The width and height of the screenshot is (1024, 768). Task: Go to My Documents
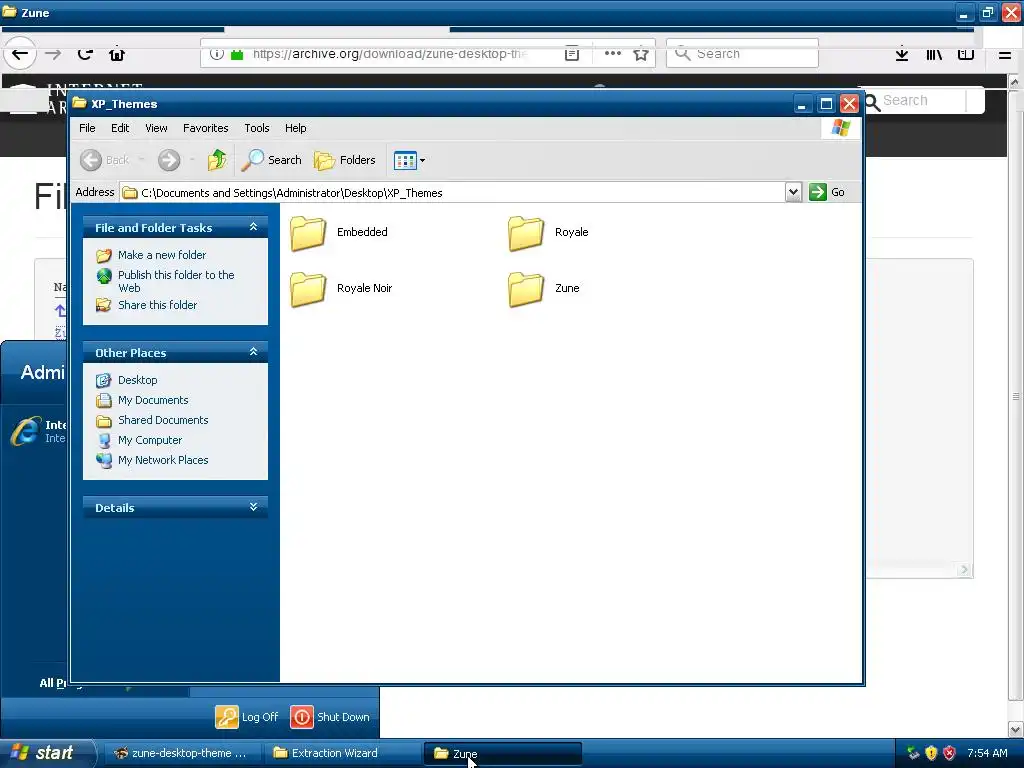pyautogui.click(x=153, y=400)
